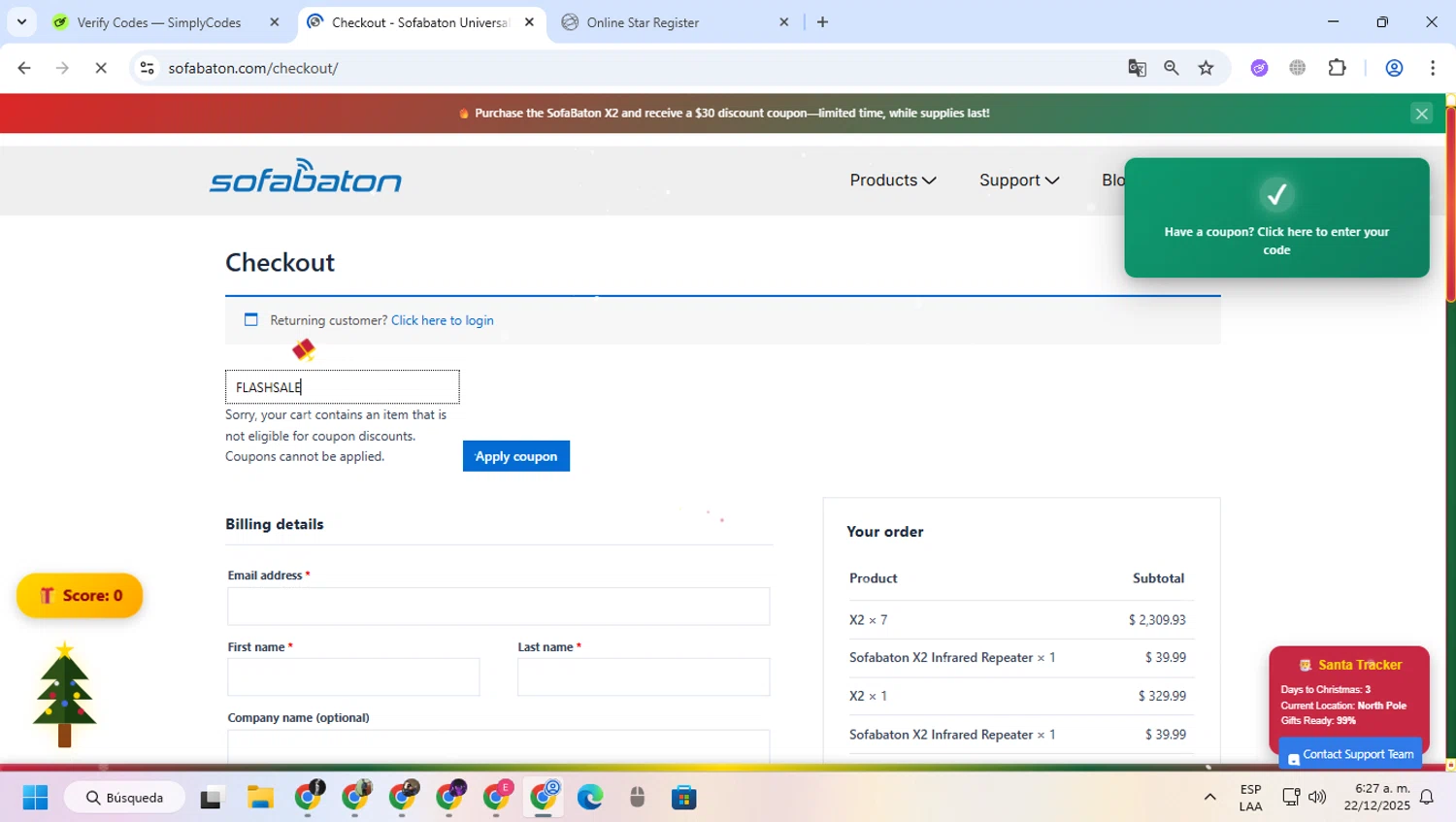Image resolution: width=1456 pixels, height=822 pixels.
Task: Open Microsoft Store from taskbar
Action: point(684,798)
